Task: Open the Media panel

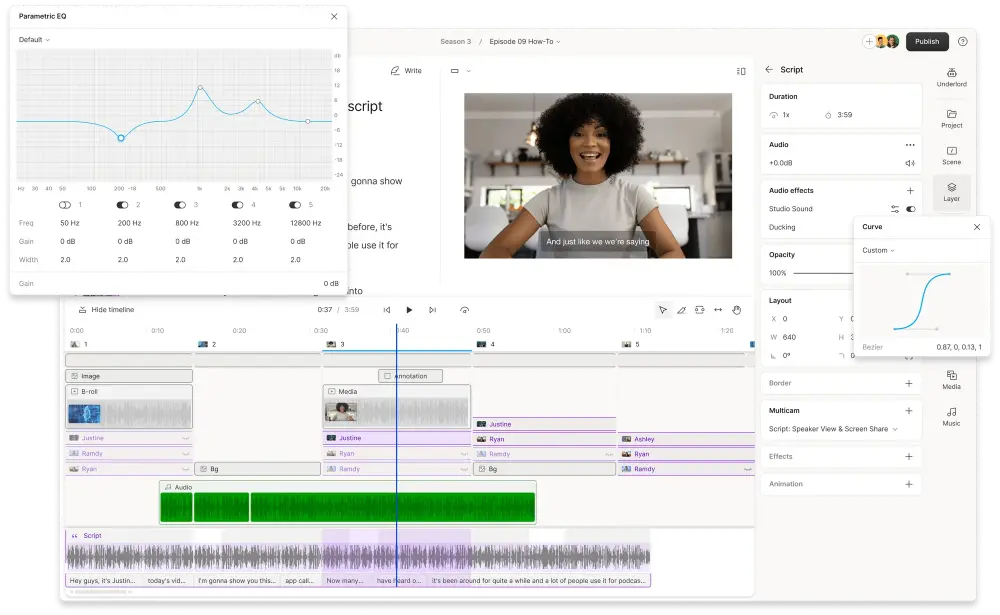Action: coord(951,378)
